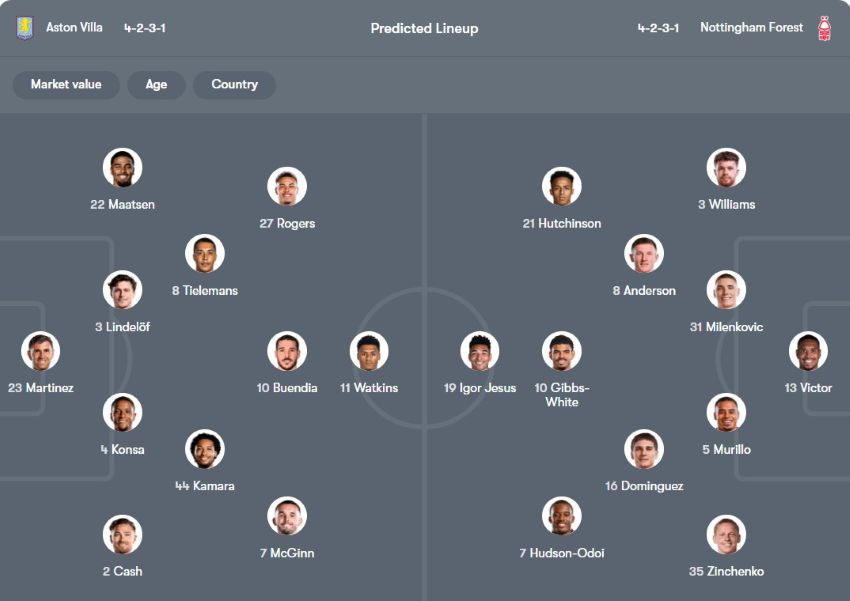
Task: Open the Nottingham Forest team link
Action: pos(751,28)
